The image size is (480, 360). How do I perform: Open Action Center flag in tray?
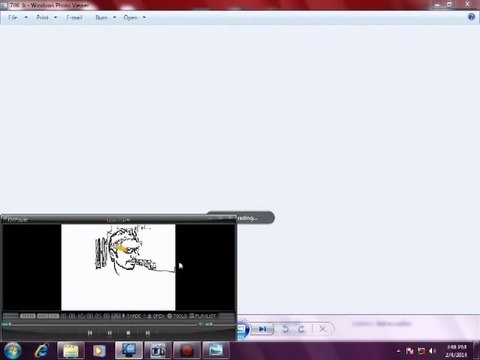click(x=410, y=351)
